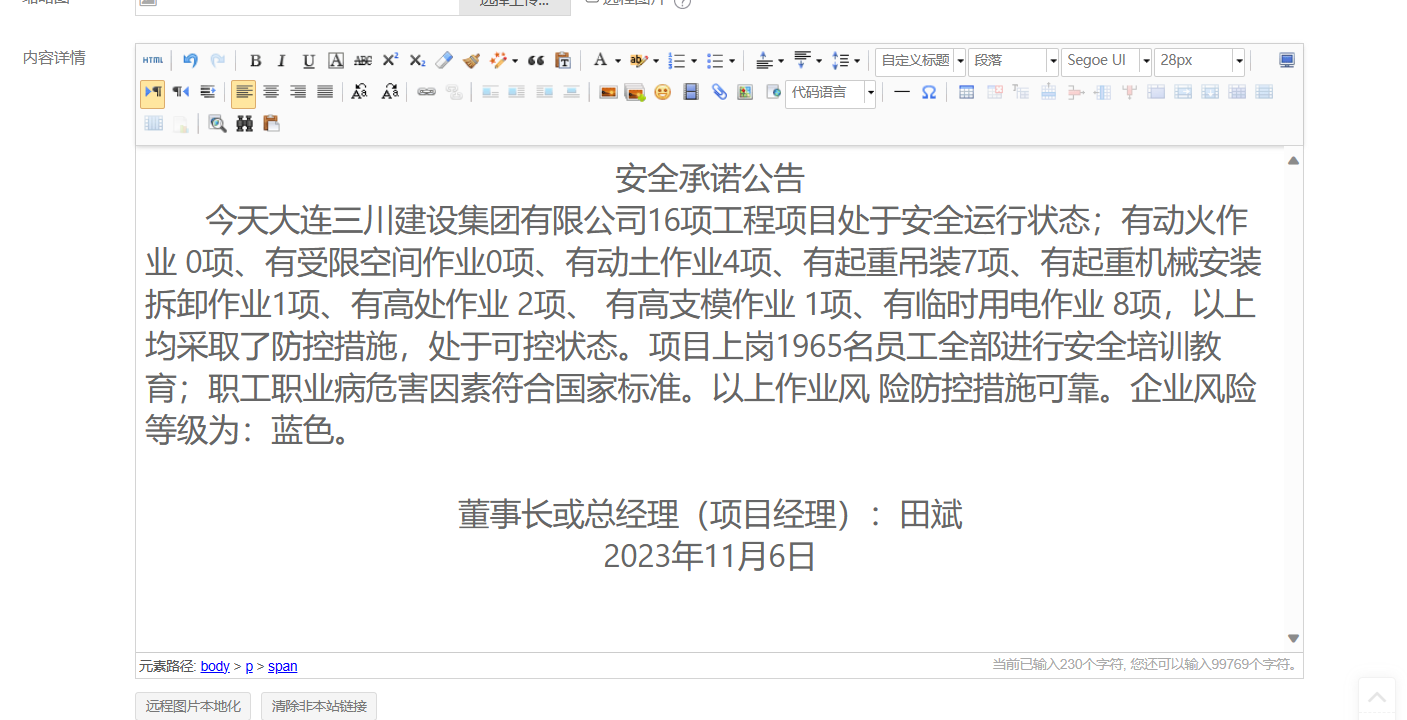The height and width of the screenshot is (720, 1407).
Task: Toggle bold formatting
Action: tap(255, 61)
